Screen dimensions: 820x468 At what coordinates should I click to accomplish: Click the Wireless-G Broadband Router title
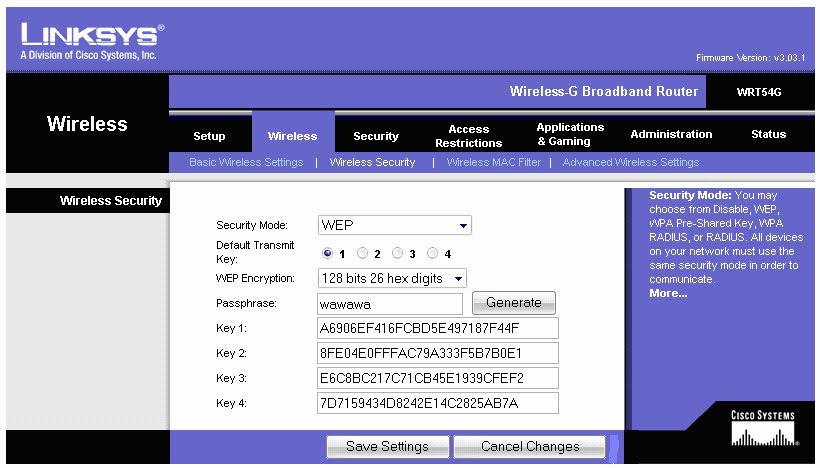click(x=603, y=92)
